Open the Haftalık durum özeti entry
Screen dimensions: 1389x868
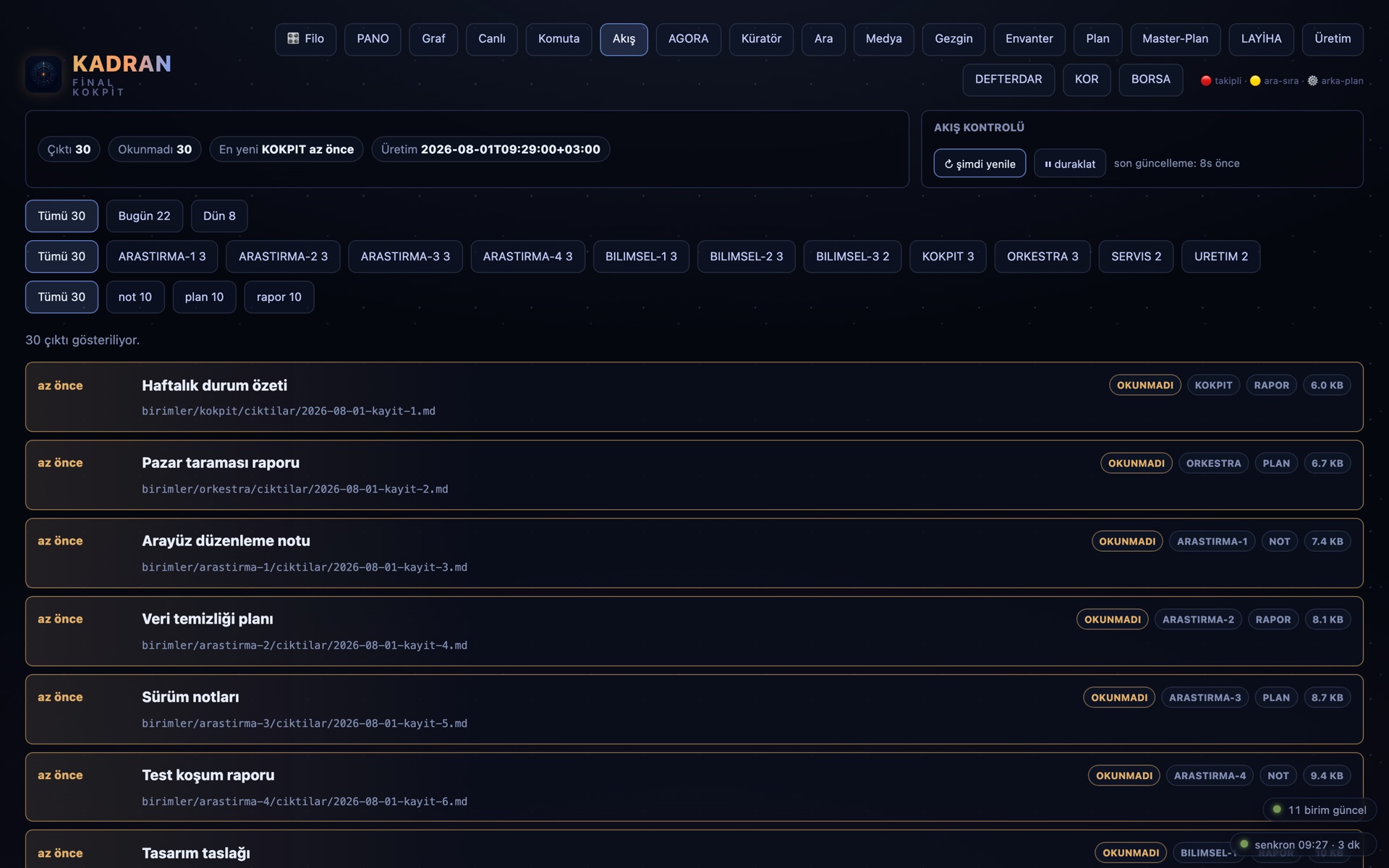pos(694,397)
